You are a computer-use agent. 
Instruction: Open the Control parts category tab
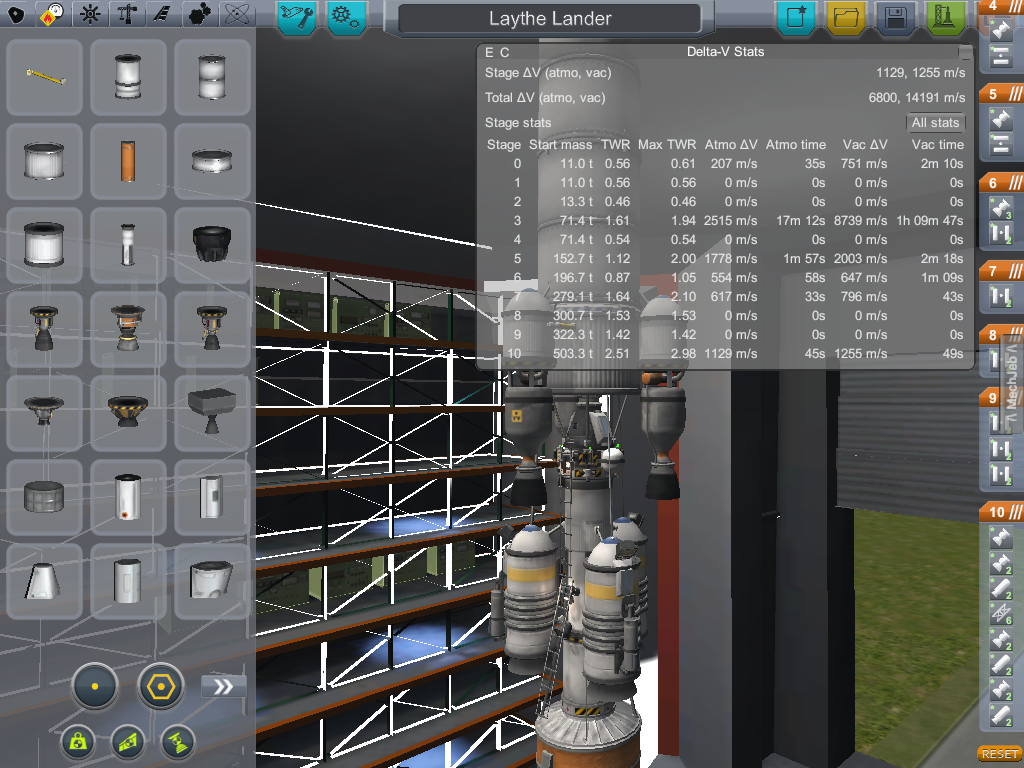(89, 14)
